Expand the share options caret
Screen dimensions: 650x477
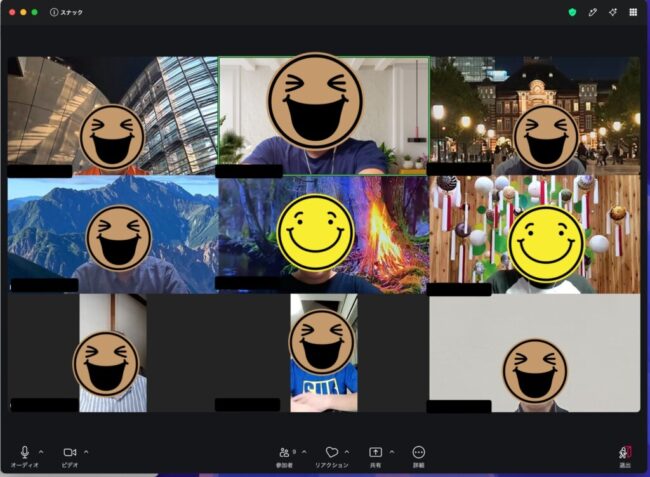coord(392,452)
